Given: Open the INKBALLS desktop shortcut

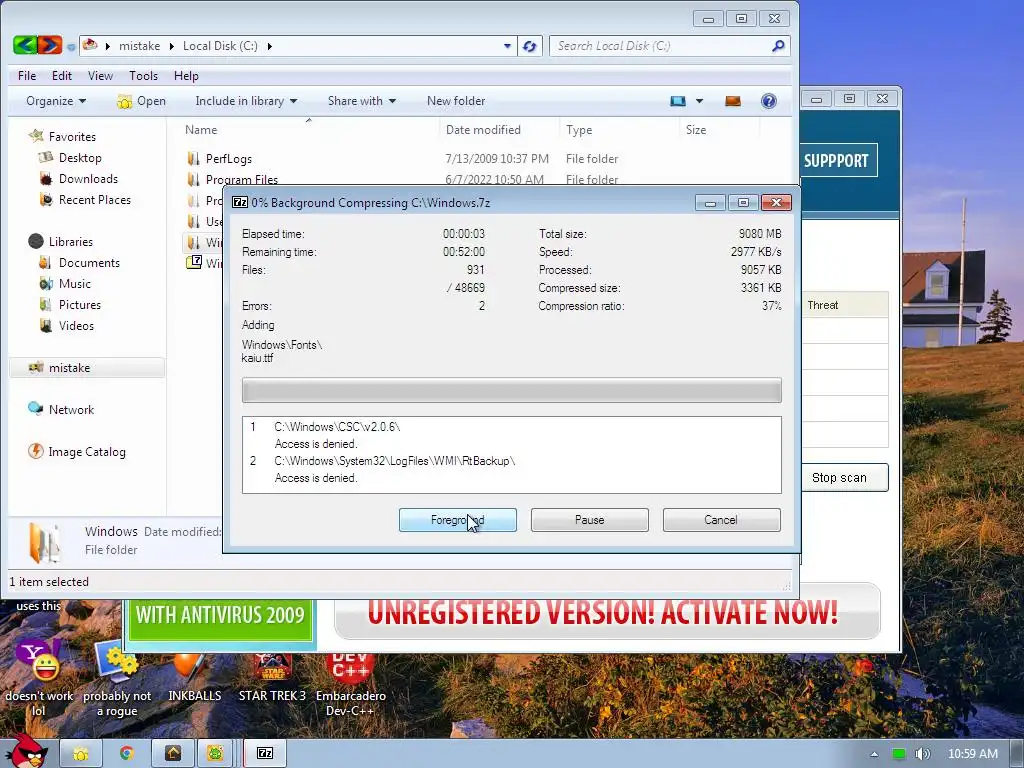Looking at the screenshot, I should point(195,679).
